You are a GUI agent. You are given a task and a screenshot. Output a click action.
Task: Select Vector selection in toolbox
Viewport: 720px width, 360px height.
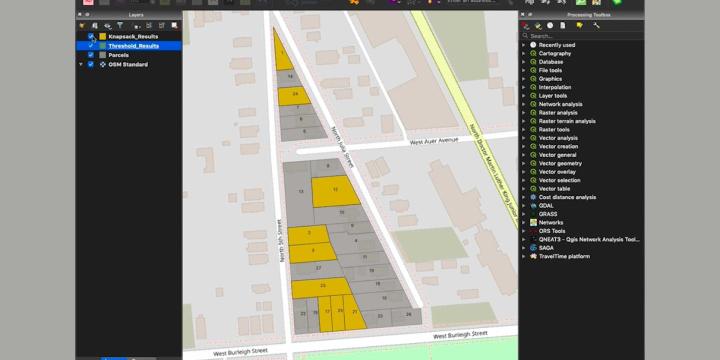click(x=559, y=180)
